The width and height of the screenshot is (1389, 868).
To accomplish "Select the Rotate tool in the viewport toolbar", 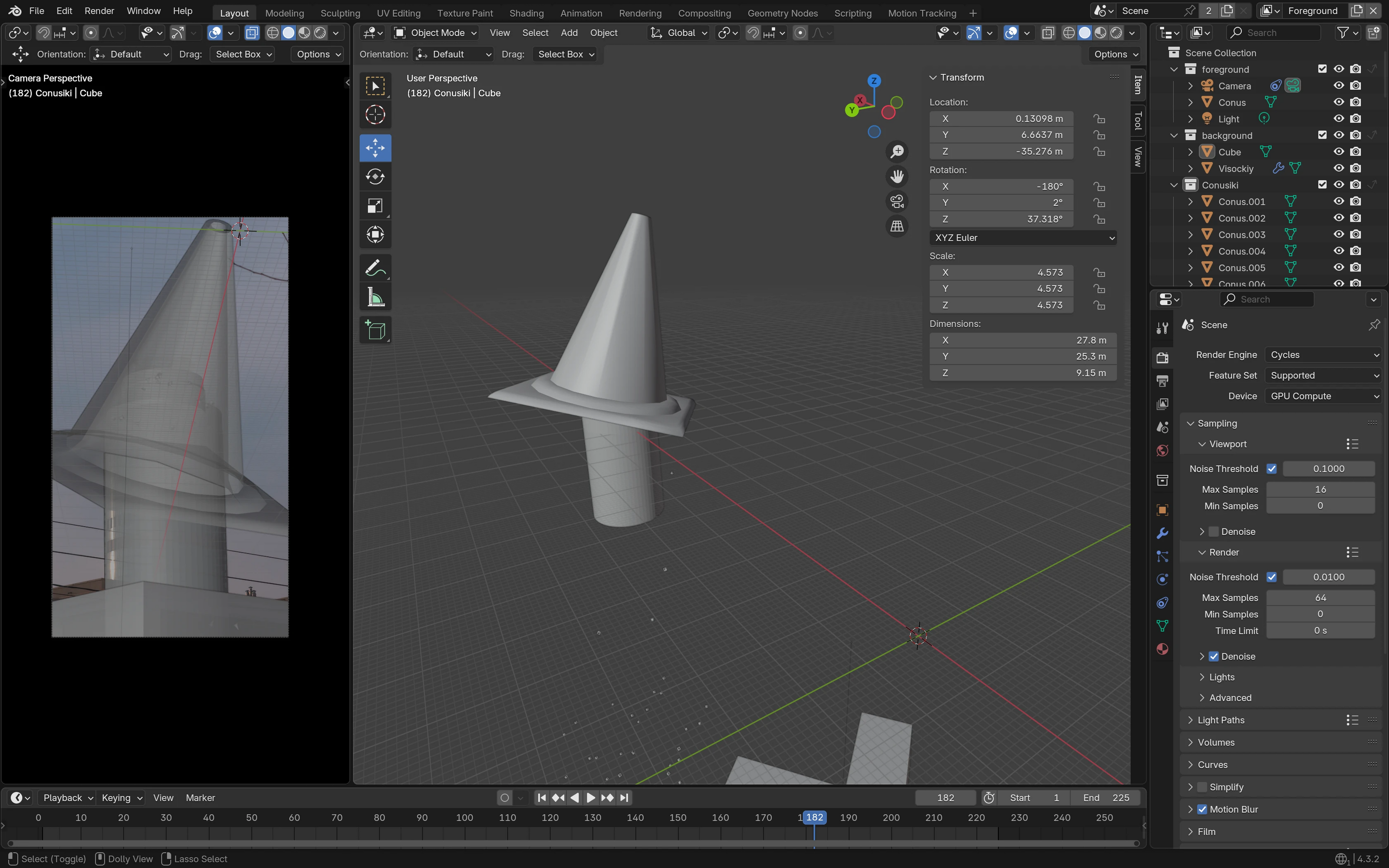I will [375, 177].
